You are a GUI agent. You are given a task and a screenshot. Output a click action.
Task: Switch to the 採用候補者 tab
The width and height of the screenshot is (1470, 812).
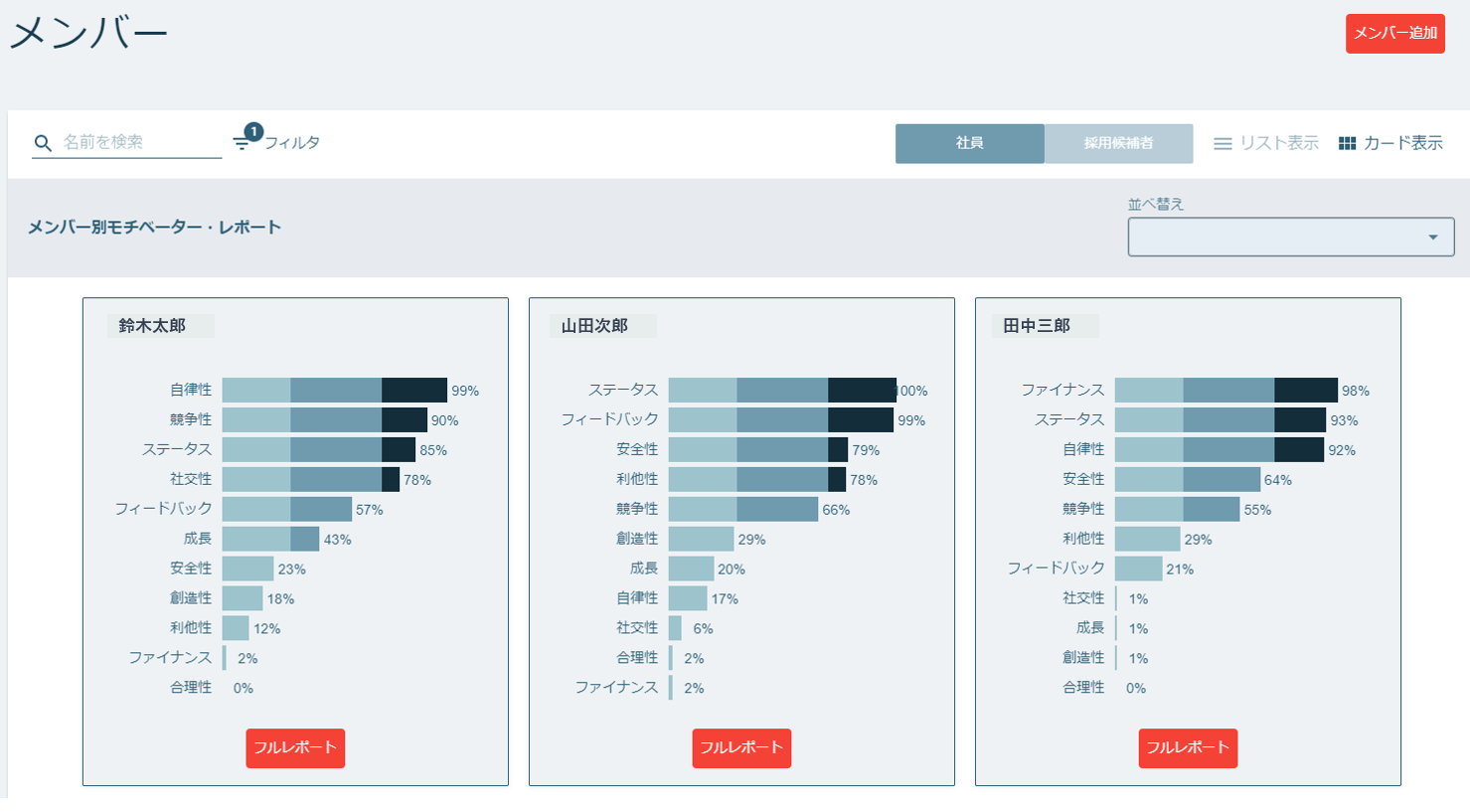click(x=1118, y=143)
